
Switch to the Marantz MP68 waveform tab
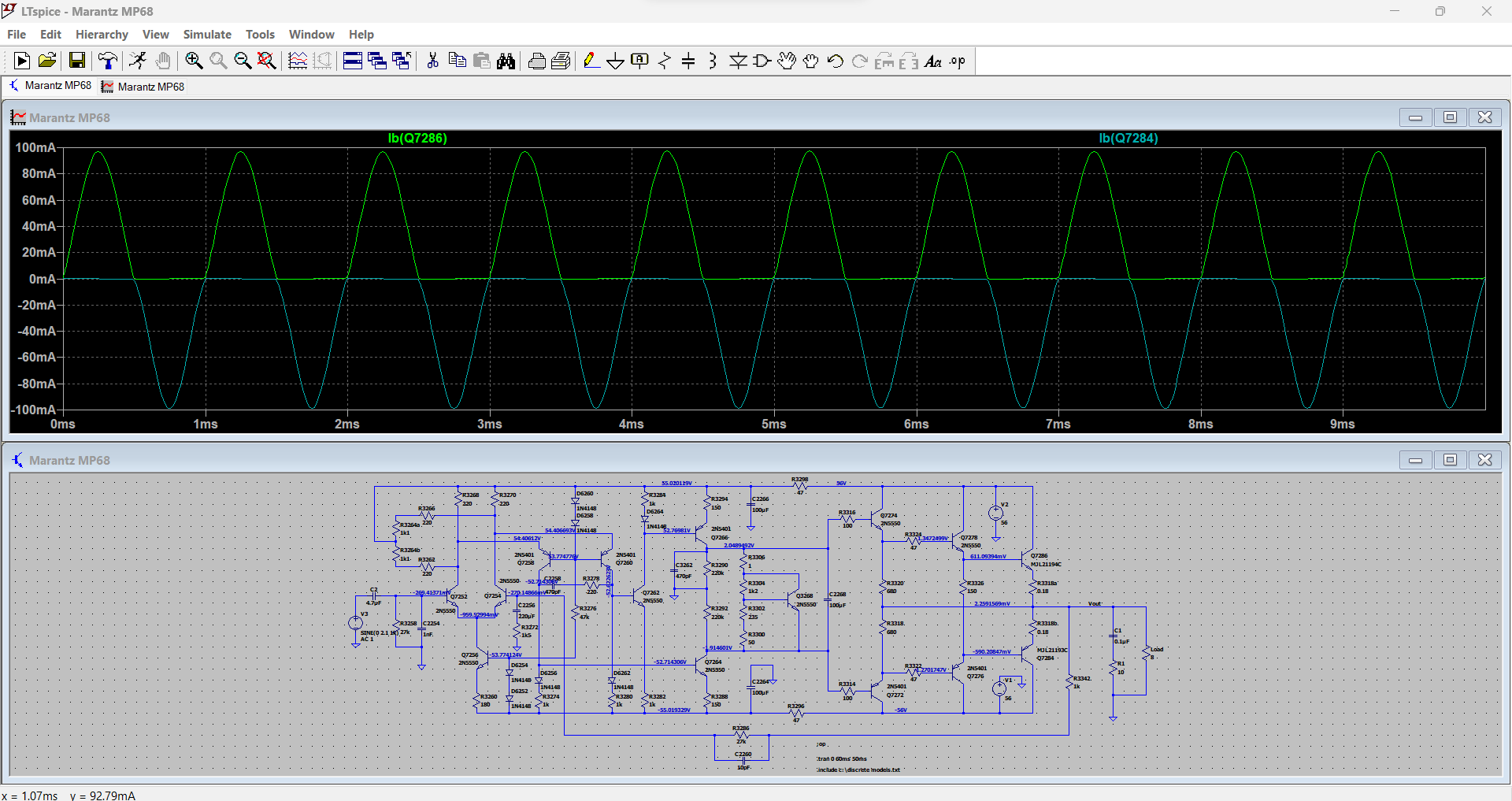(x=143, y=87)
